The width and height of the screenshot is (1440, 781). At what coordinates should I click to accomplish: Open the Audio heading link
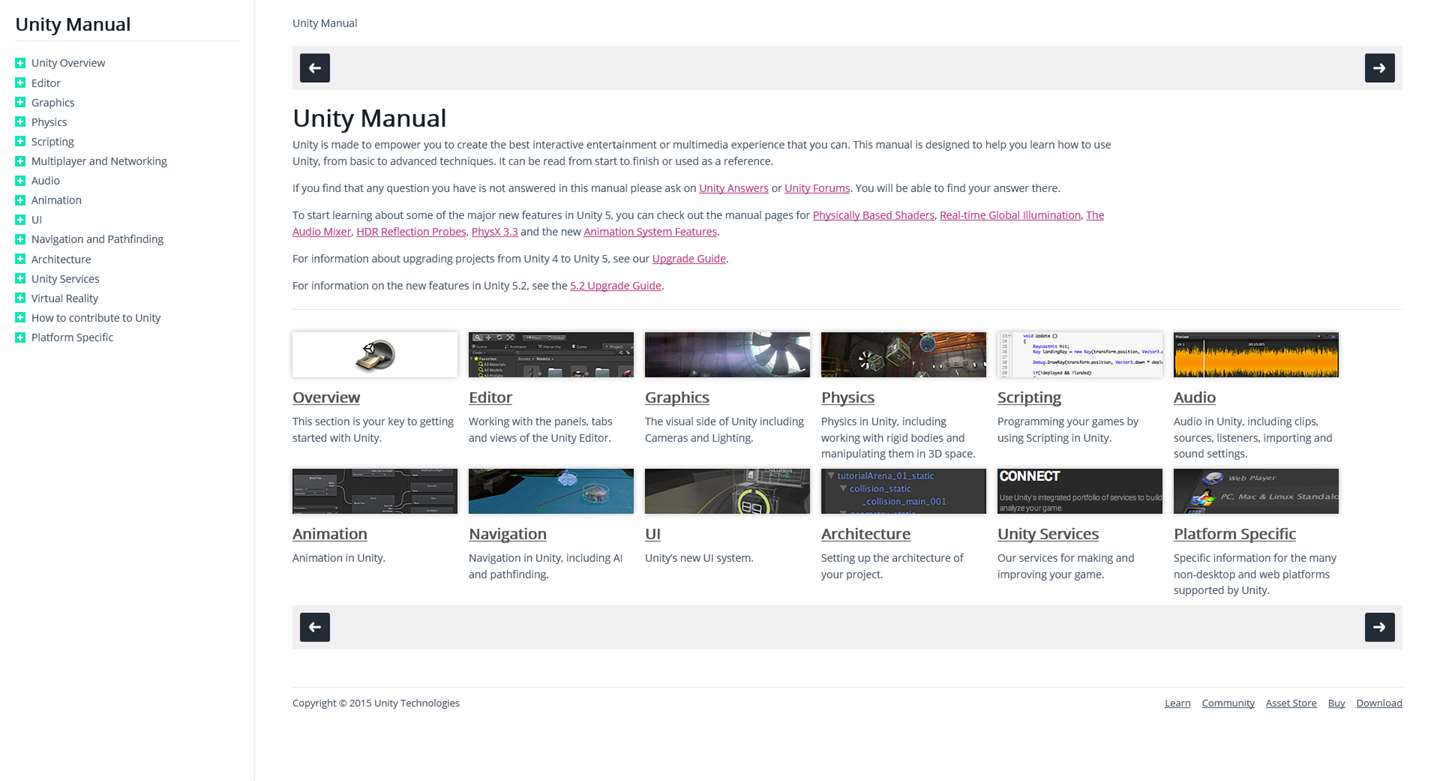pyautogui.click(x=1194, y=397)
